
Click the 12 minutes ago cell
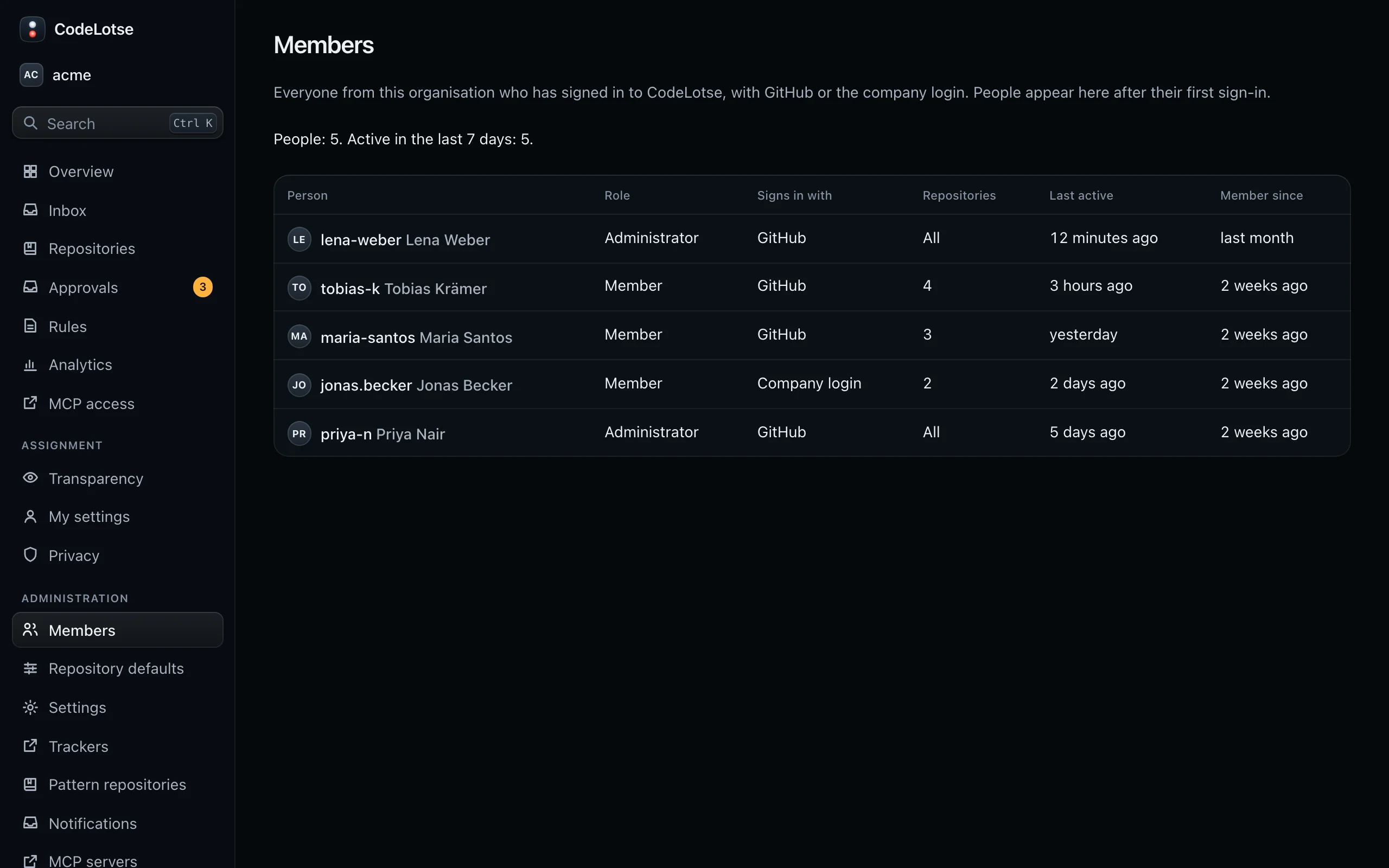point(1104,238)
